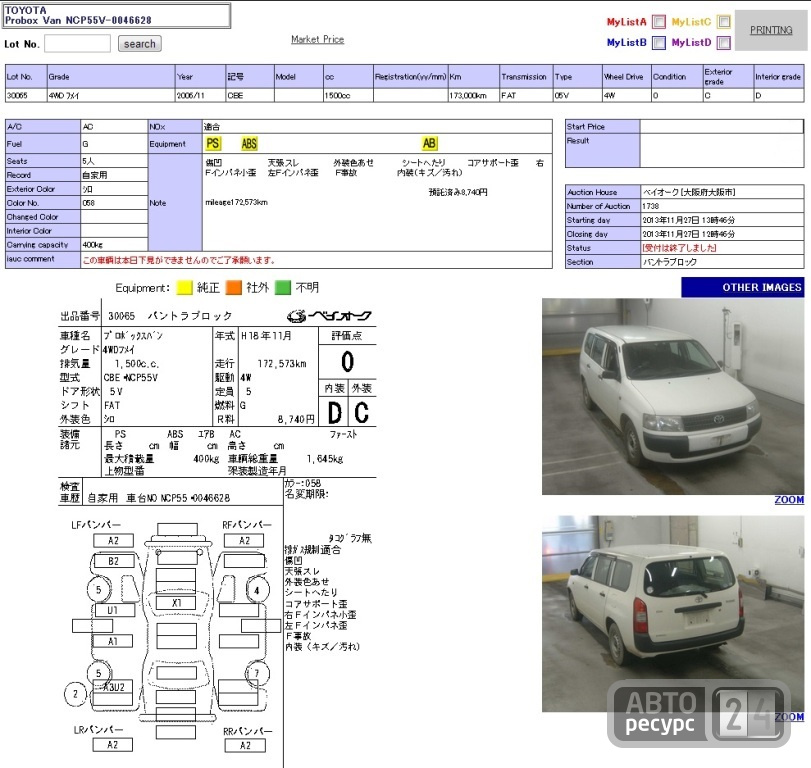
Task: Click the green 不明 legend swatch
Action: pyautogui.click(x=282, y=288)
